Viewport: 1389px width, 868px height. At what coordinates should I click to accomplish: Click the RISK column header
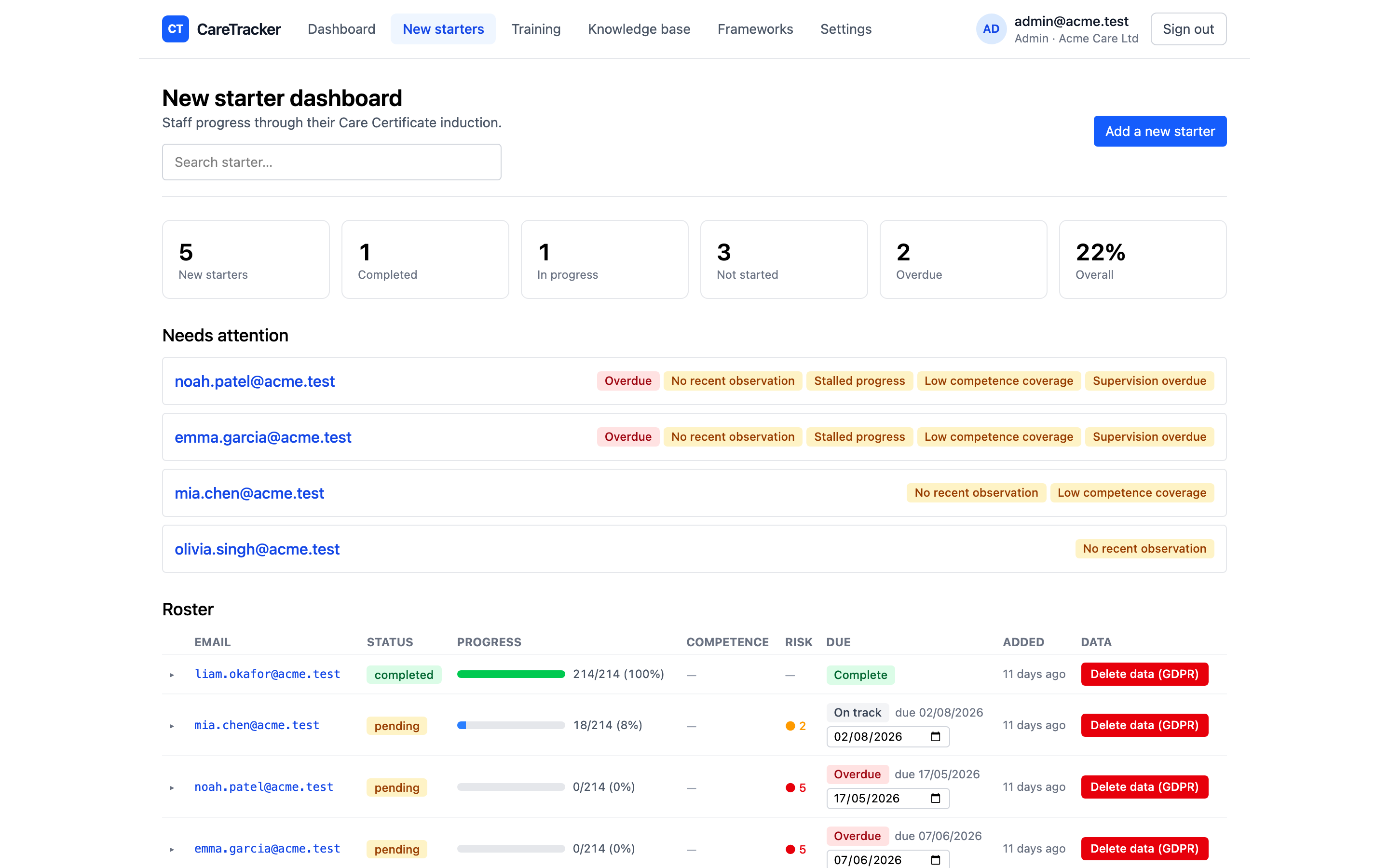pyautogui.click(x=798, y=642)
